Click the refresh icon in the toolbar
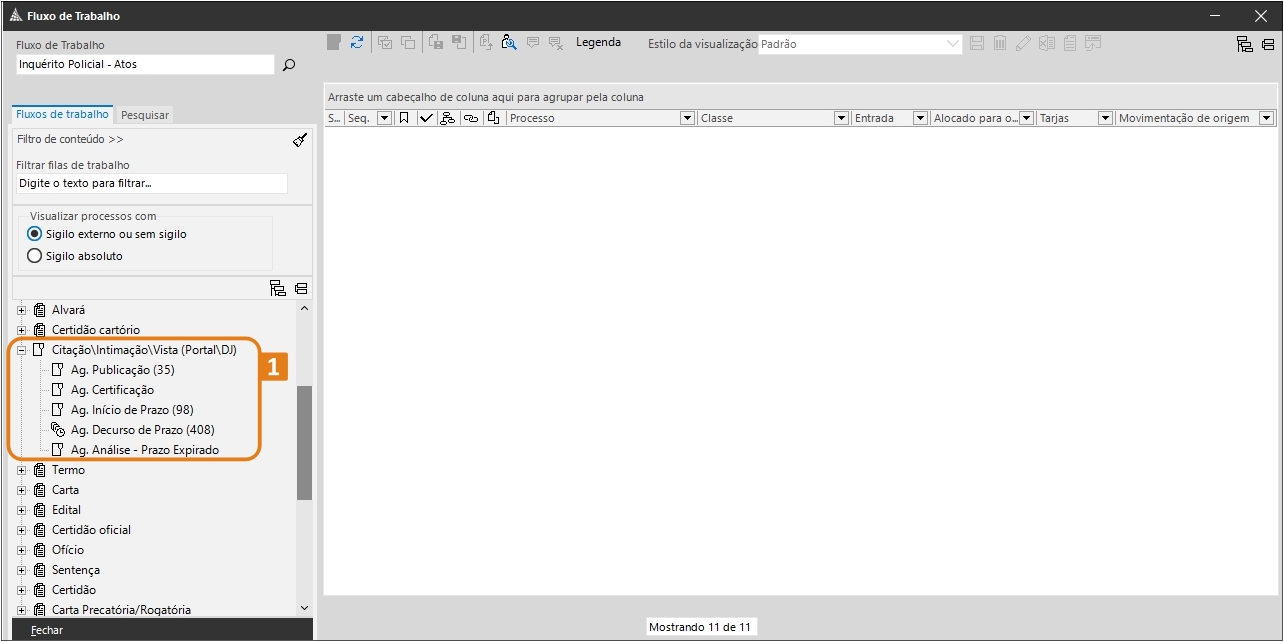This screenshot has height=642, width=1284. [x=357, y=42]
